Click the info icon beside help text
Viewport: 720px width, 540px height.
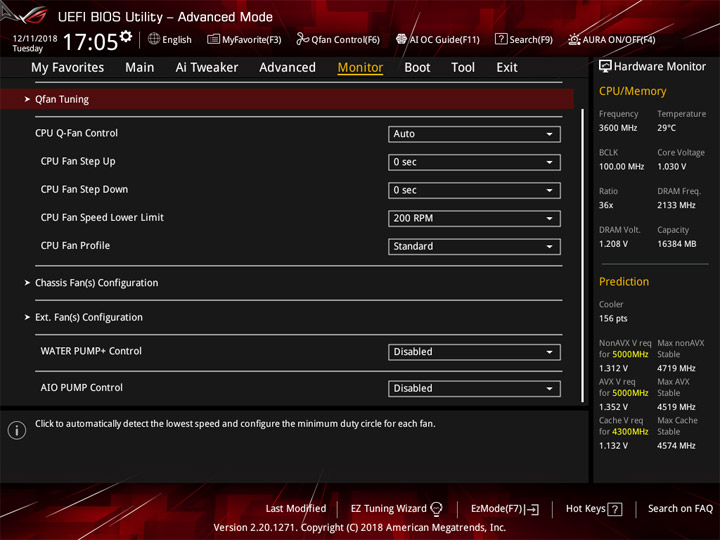[x=17, y=430]
